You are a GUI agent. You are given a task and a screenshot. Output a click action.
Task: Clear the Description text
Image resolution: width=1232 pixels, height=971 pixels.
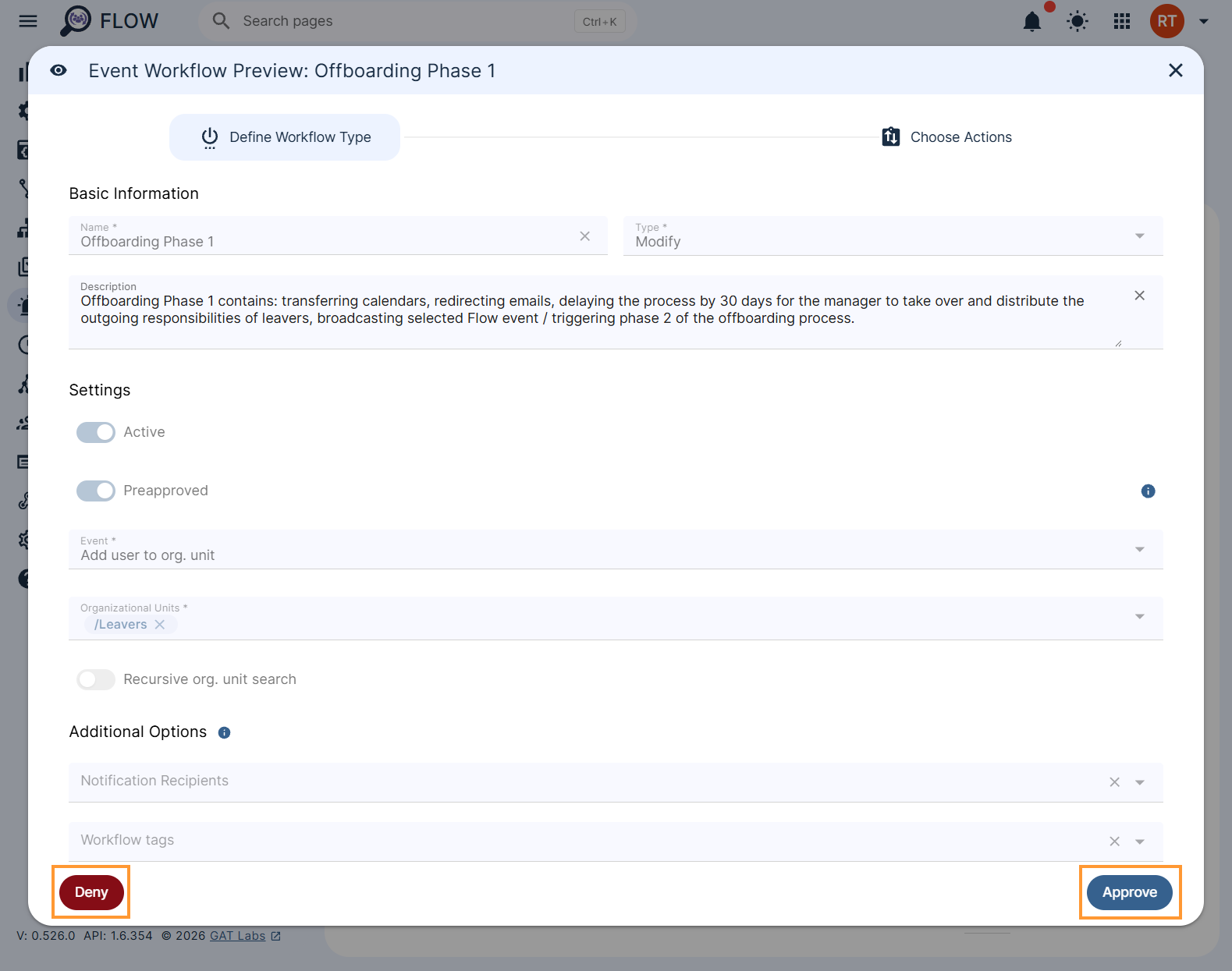pos(1139,296)
